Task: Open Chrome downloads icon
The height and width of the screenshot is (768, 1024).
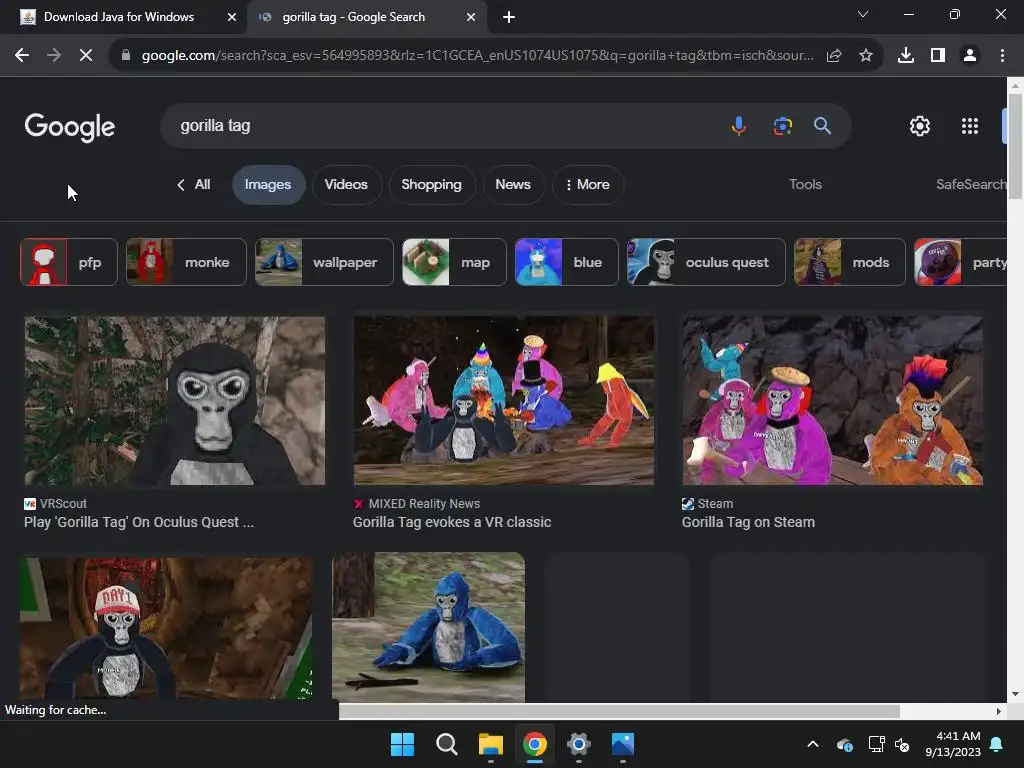Action: click(905, 56)
